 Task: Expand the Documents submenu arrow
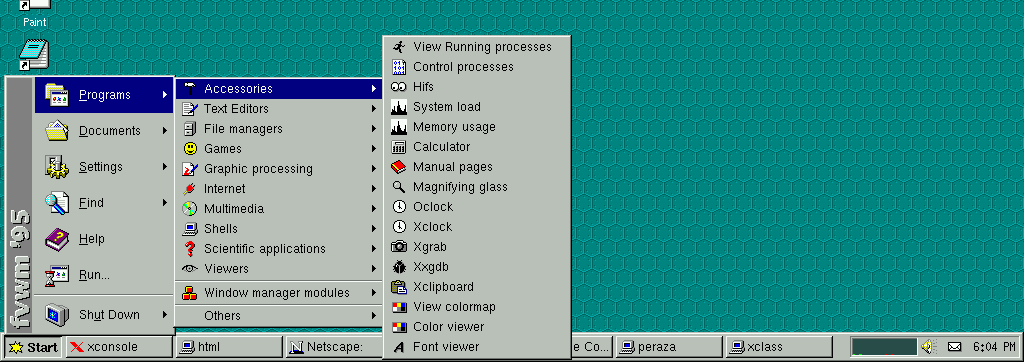pyautogui.click(x=165, y=131)
